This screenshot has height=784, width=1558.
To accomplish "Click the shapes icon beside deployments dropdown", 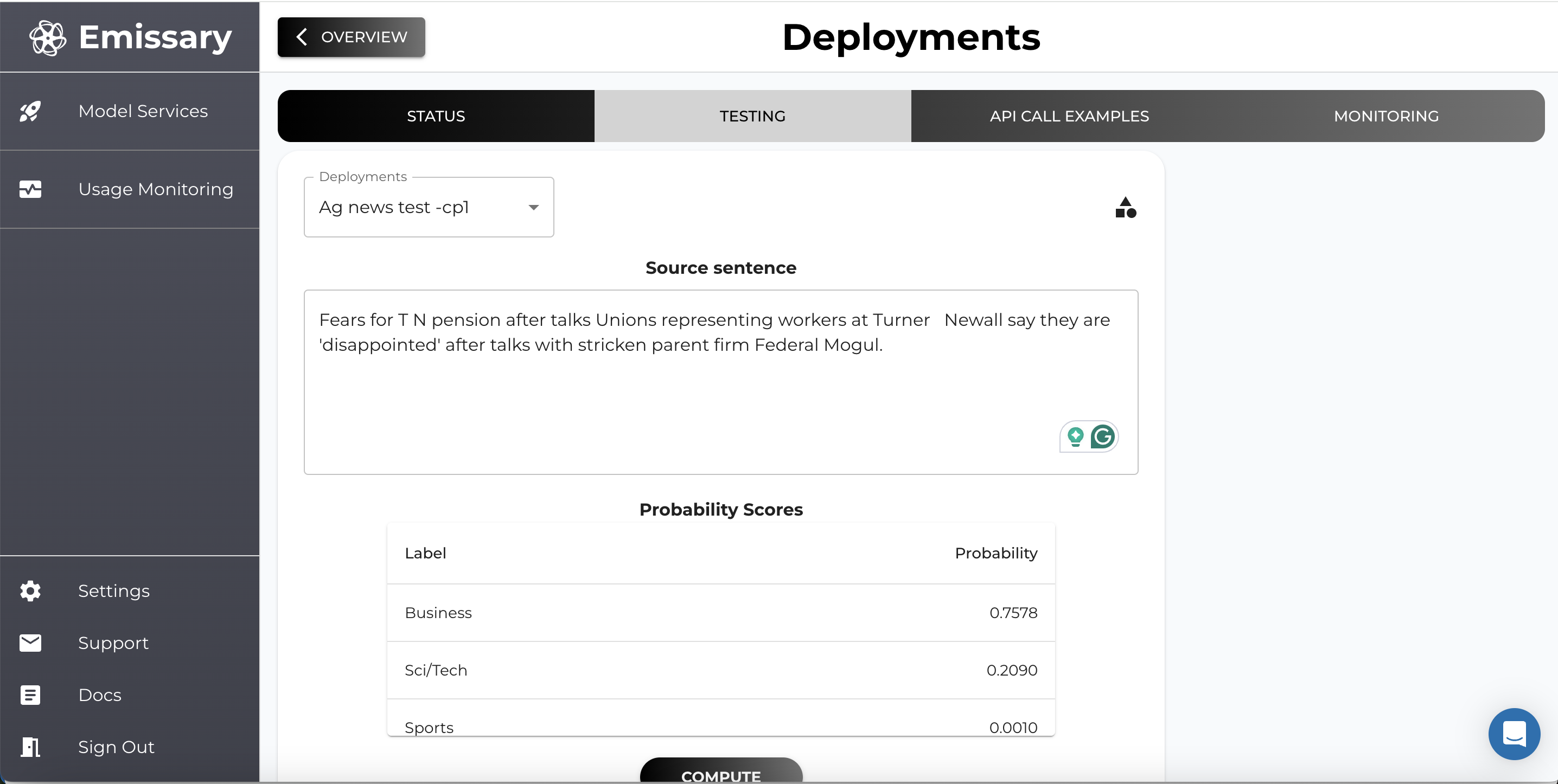I will coord(1126,207).
